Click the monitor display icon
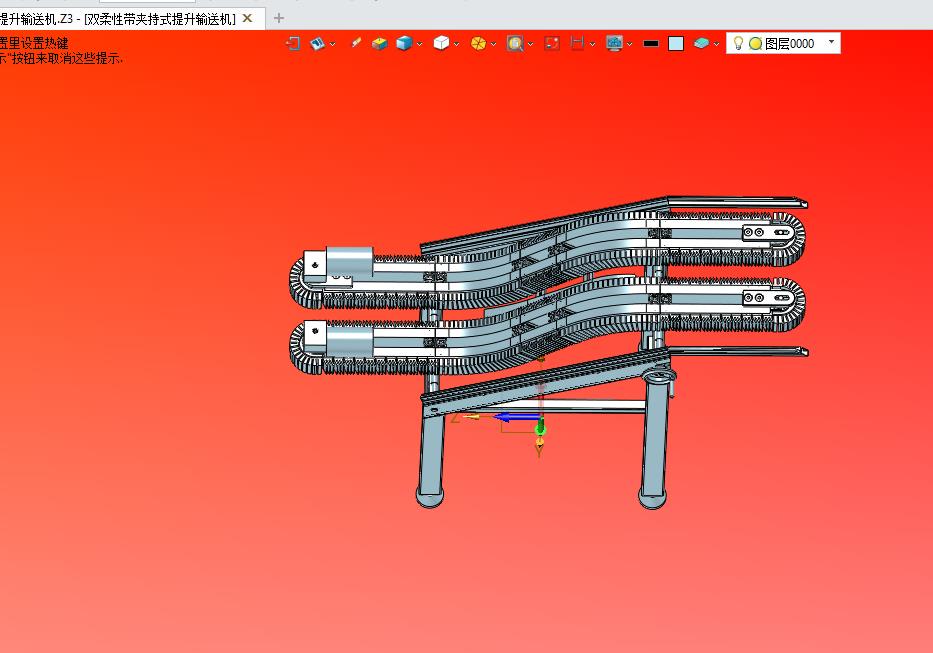Image resolution: width=933 pixels, height=653 pixels. tap(614, 43)
